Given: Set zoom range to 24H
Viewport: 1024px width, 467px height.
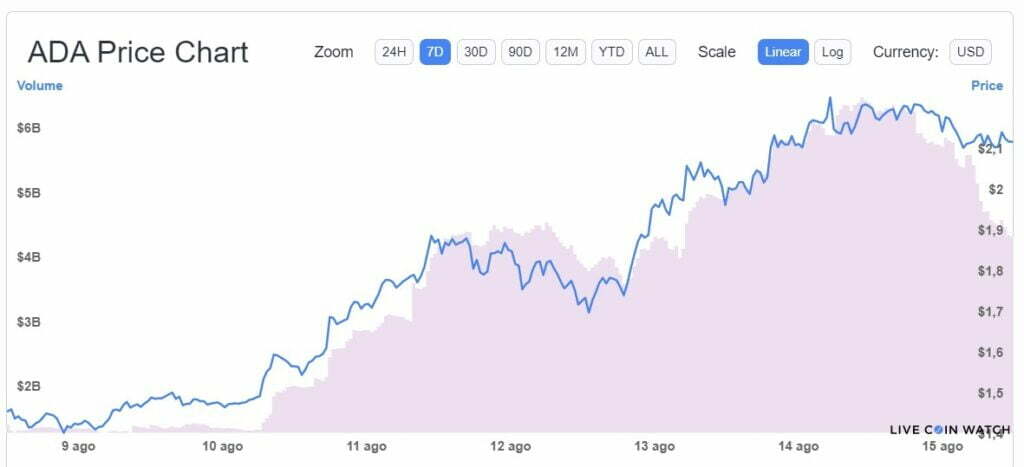Looking at the screenshot, I should pyautogui.click(x=393, y=52).
